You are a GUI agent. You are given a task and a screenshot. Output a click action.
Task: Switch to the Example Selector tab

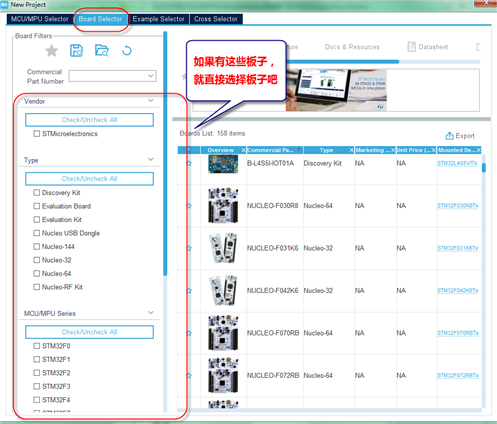[x=158, y=19]
